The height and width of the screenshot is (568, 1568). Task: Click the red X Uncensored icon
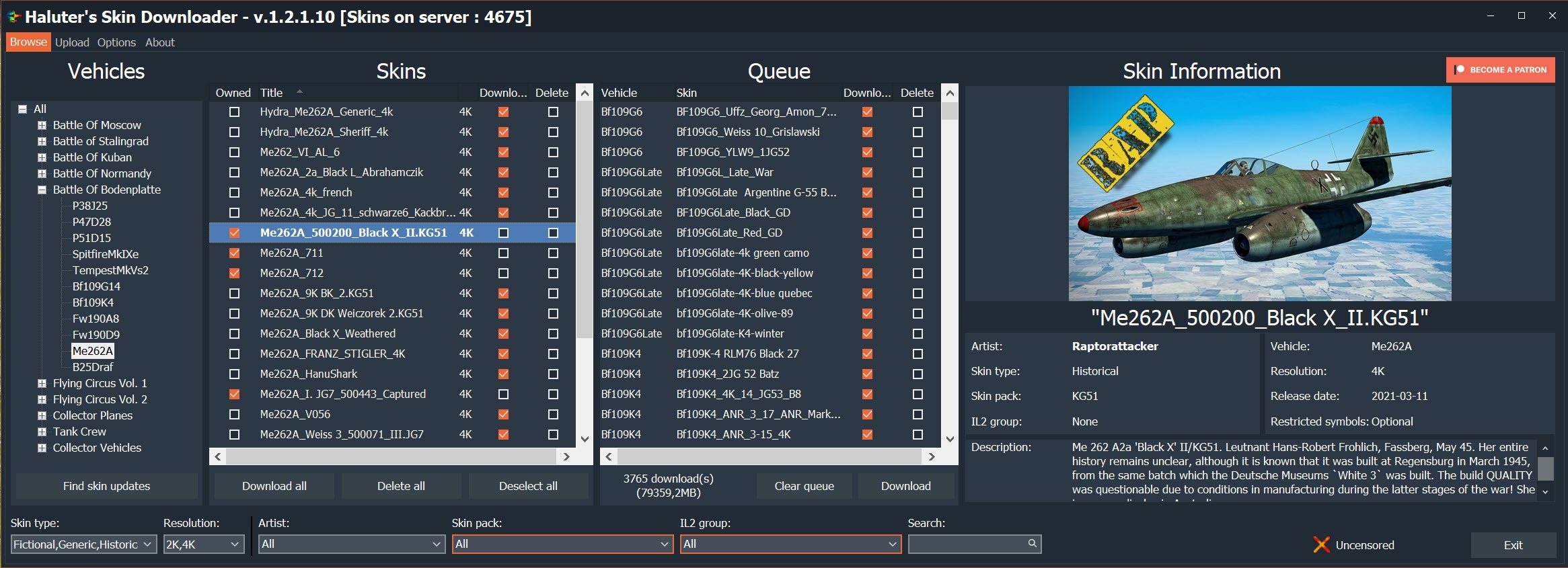tap(1321, 544)
